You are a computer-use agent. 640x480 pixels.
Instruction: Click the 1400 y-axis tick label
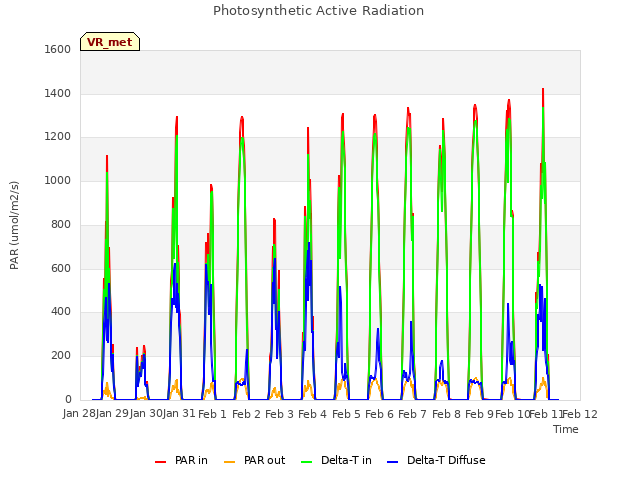pyautogui.click(x=58, y=93)
